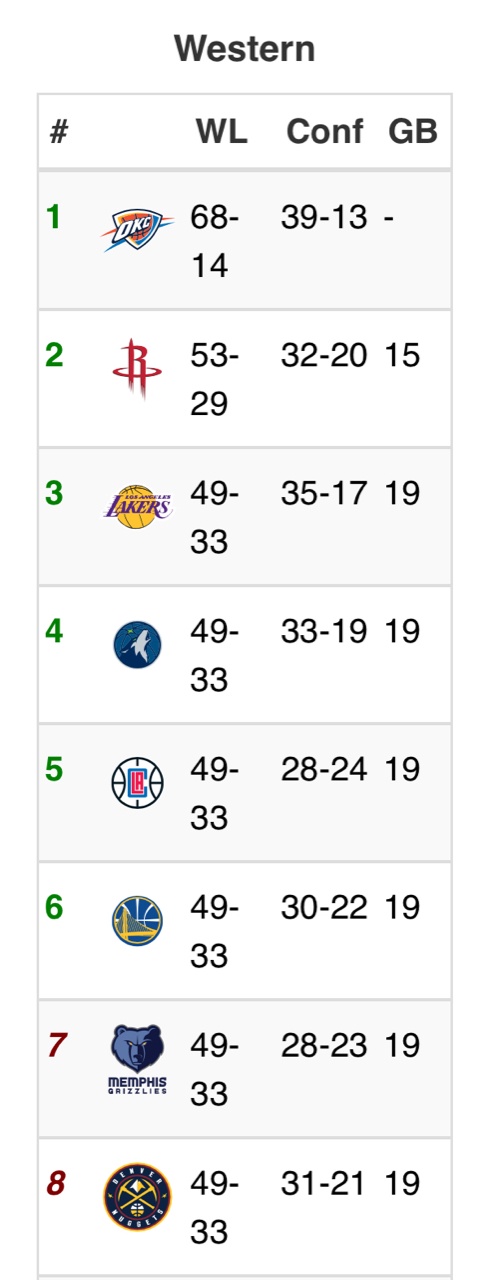Sort by the Conf column header

[x=325, y=132]
